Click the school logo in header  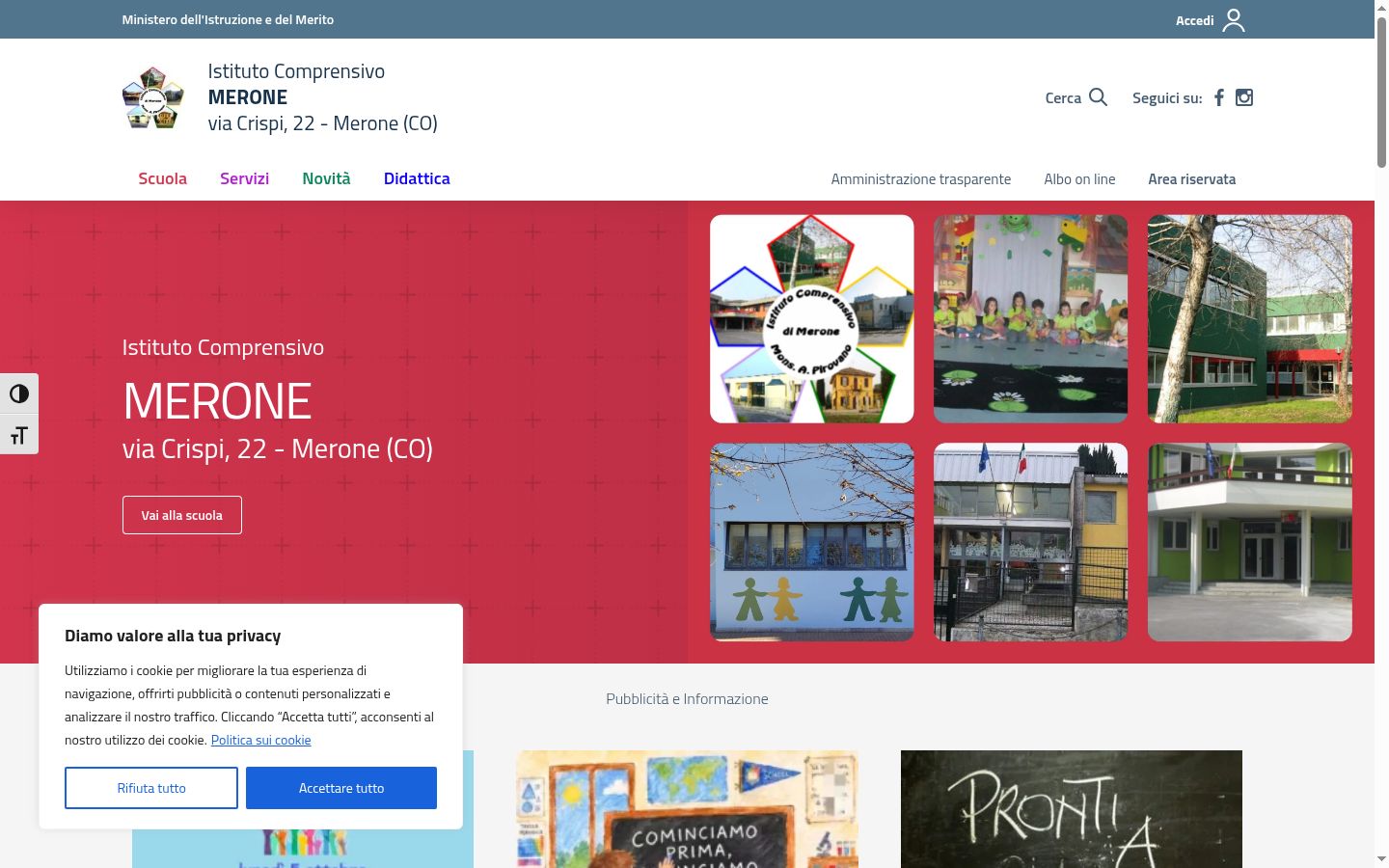[153, 97]
